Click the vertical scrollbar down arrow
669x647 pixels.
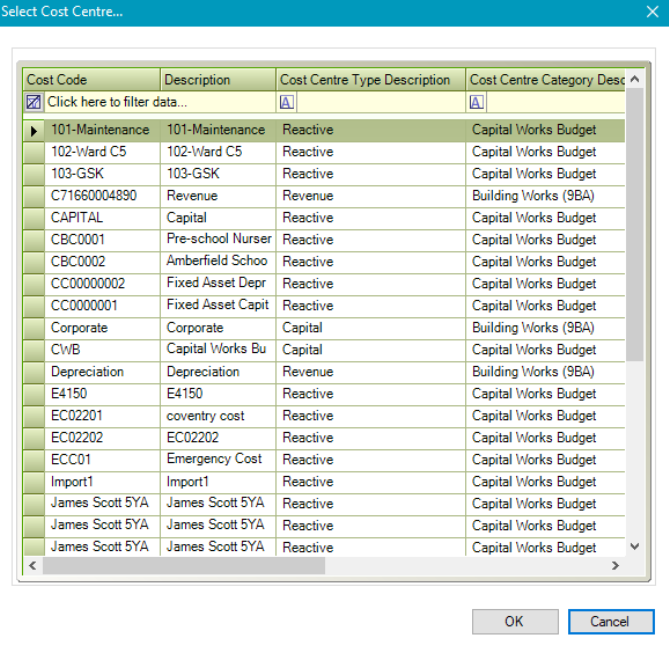[x=636, y=547]
